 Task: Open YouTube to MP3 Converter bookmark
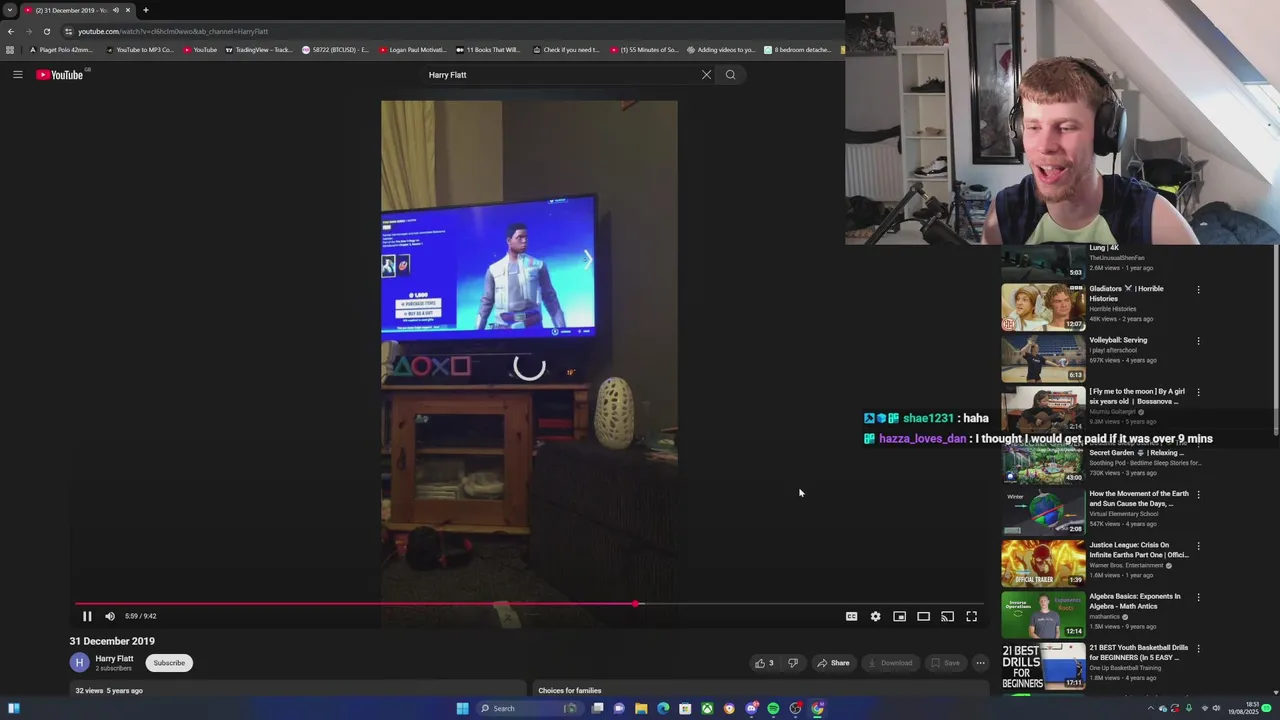click(x=140, y=50)
